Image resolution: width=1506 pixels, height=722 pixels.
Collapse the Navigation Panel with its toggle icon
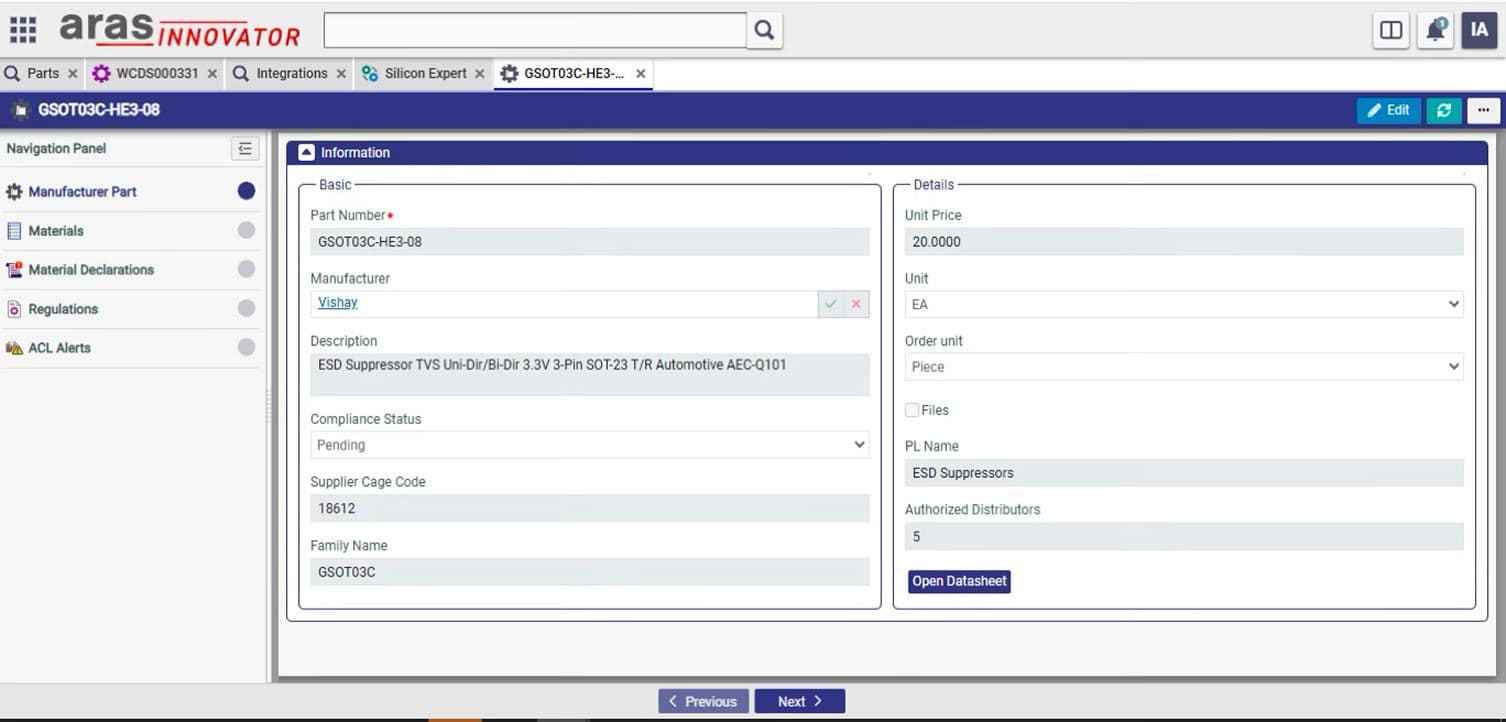[x=245, y=149]
